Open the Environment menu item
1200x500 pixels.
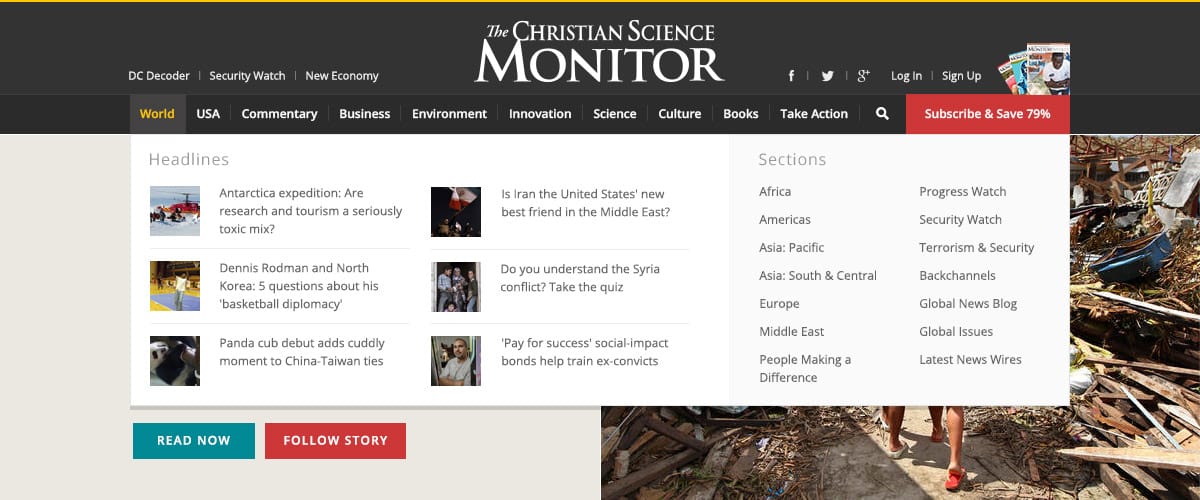pos(449,114)
